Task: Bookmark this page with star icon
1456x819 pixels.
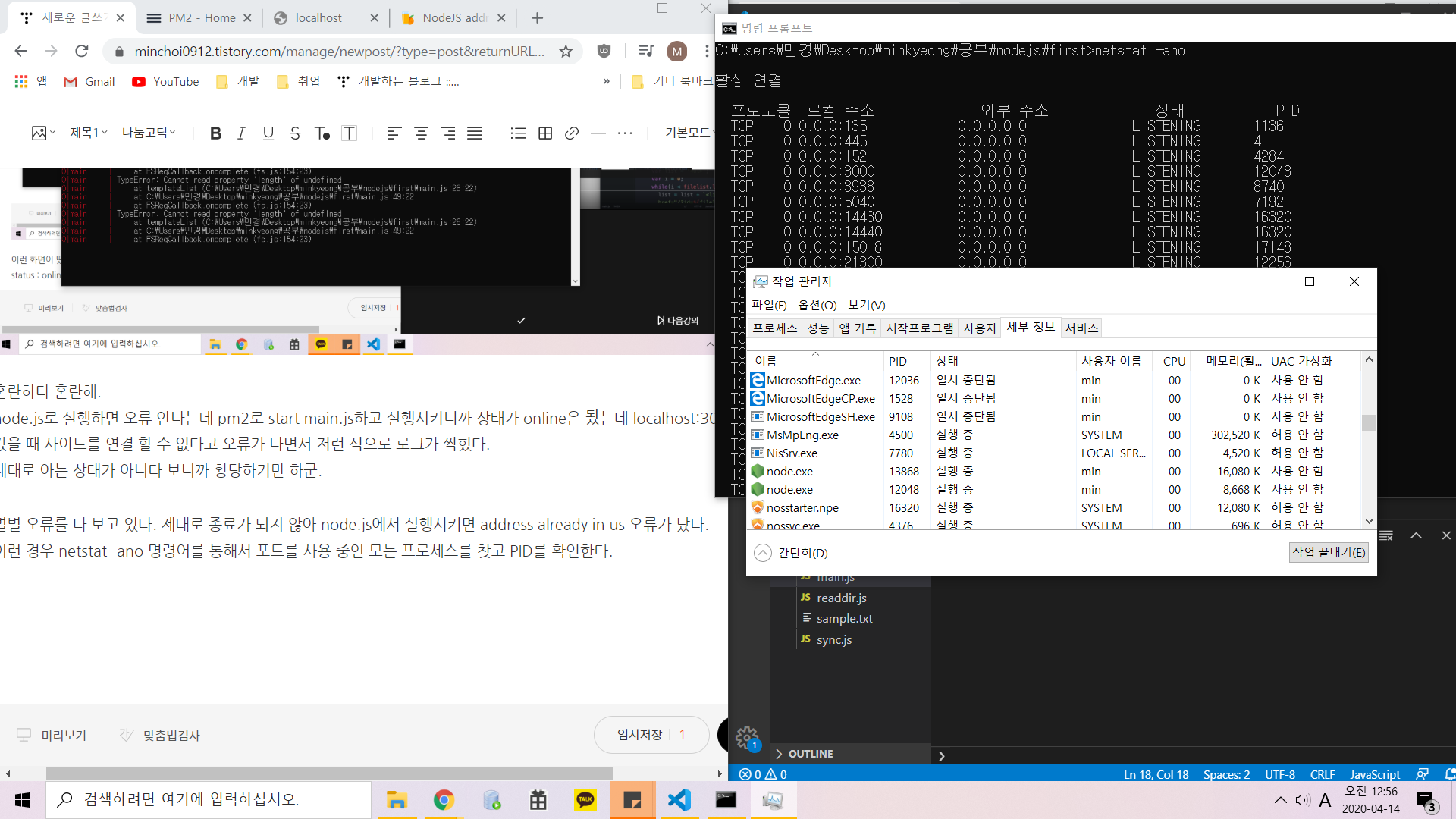Action: 566,52
